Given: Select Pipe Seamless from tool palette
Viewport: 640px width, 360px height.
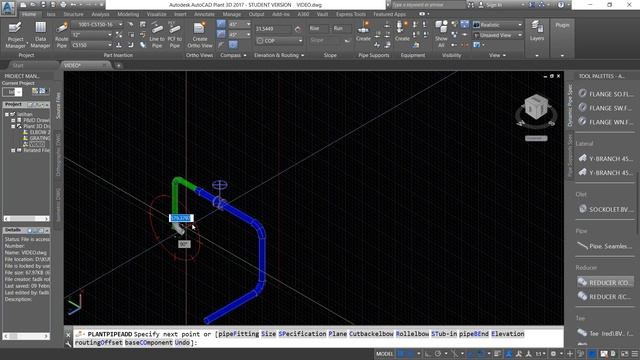Looking at the screenshot, I should [606, 246].
